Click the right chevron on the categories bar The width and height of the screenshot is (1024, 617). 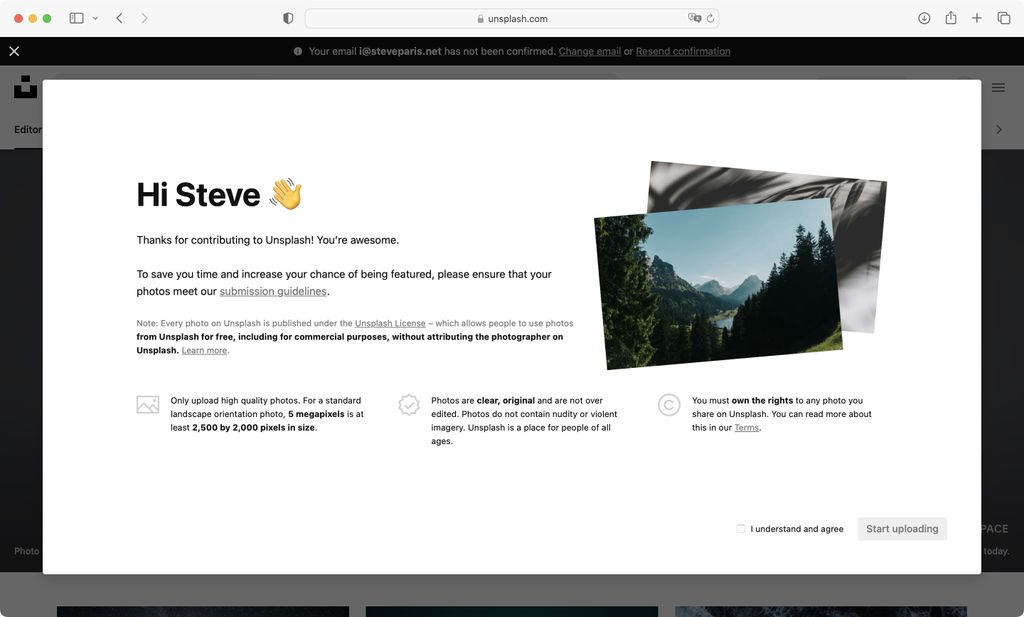998,129
